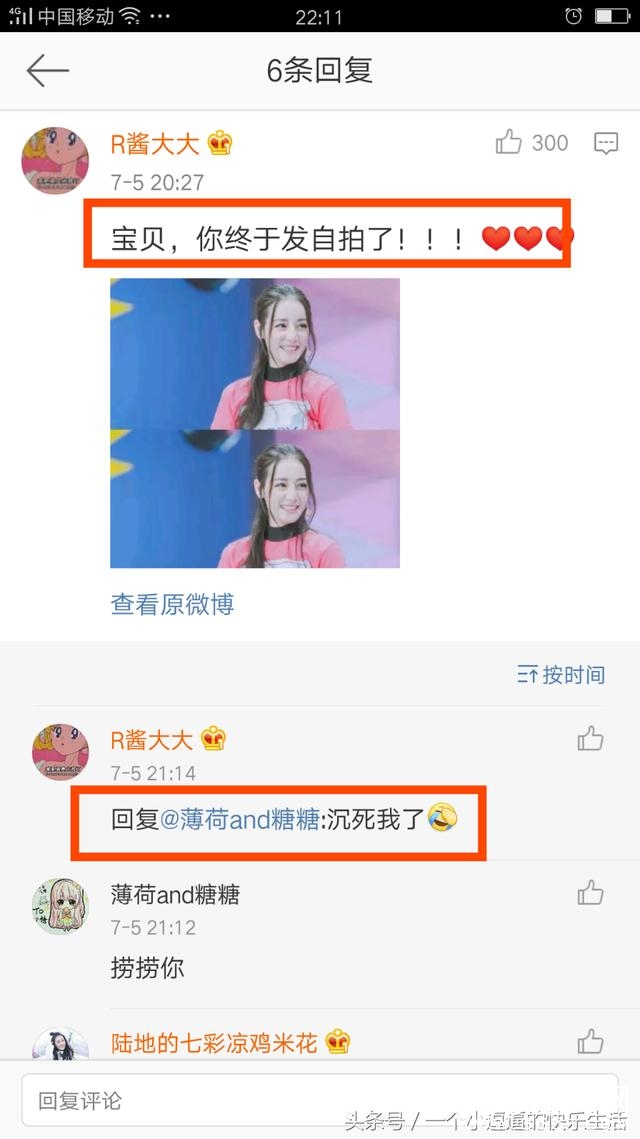
Task: Open the upper photo in the comment
Action: [x=255, y=353]
